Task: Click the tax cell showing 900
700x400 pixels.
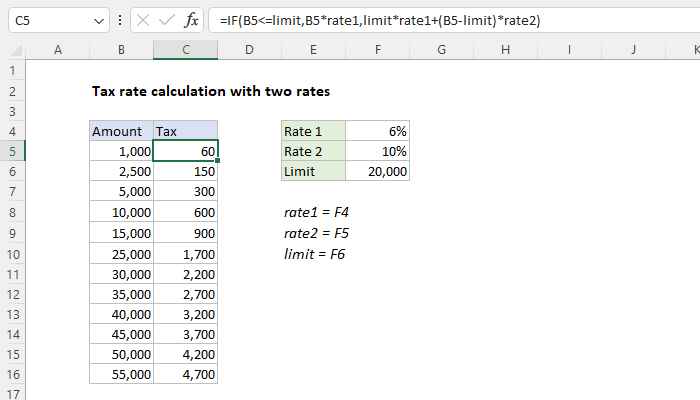Action: [x=186, y=233]
